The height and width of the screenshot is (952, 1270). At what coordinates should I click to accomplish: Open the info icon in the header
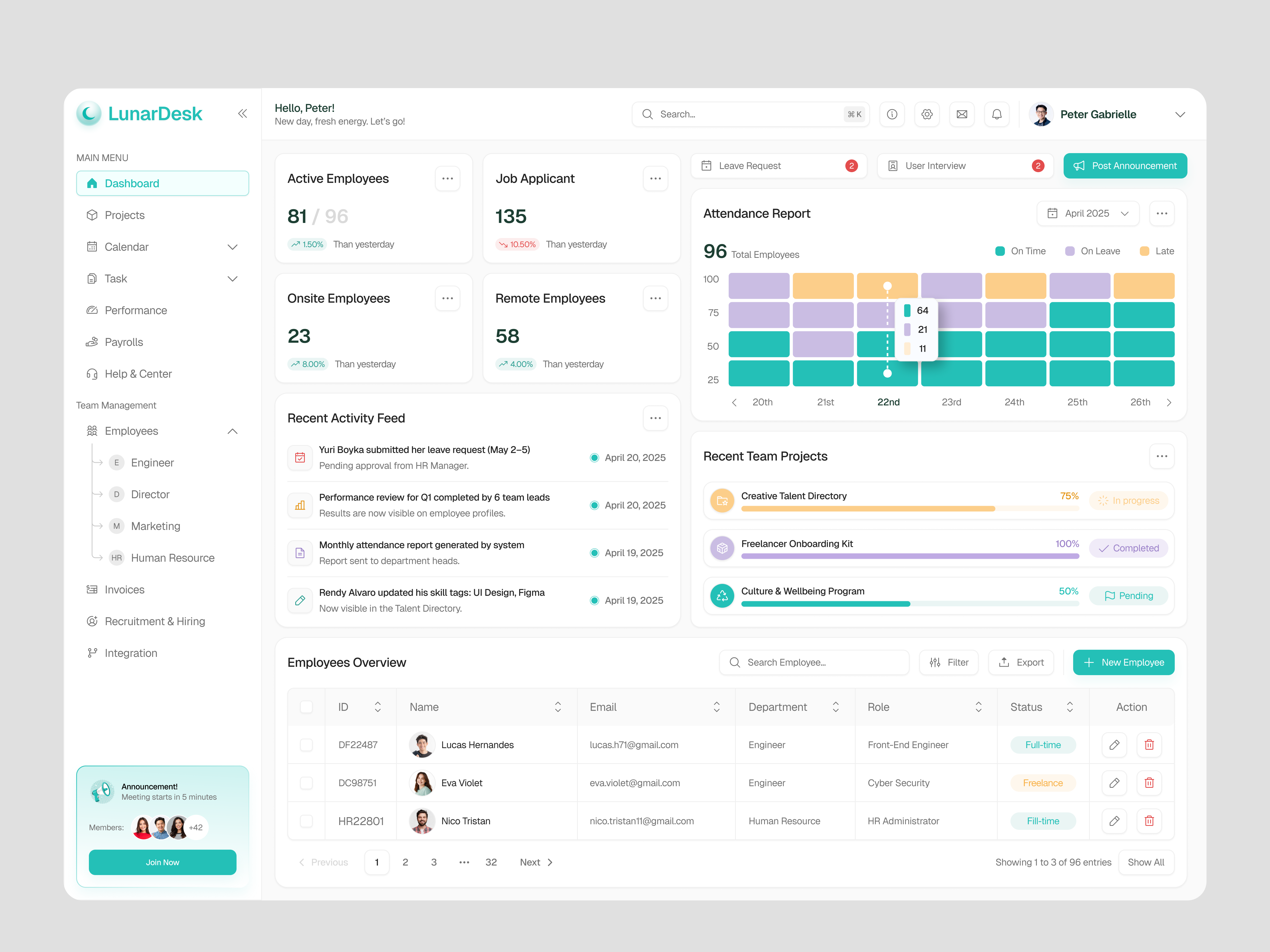click(x=892, y=114)
